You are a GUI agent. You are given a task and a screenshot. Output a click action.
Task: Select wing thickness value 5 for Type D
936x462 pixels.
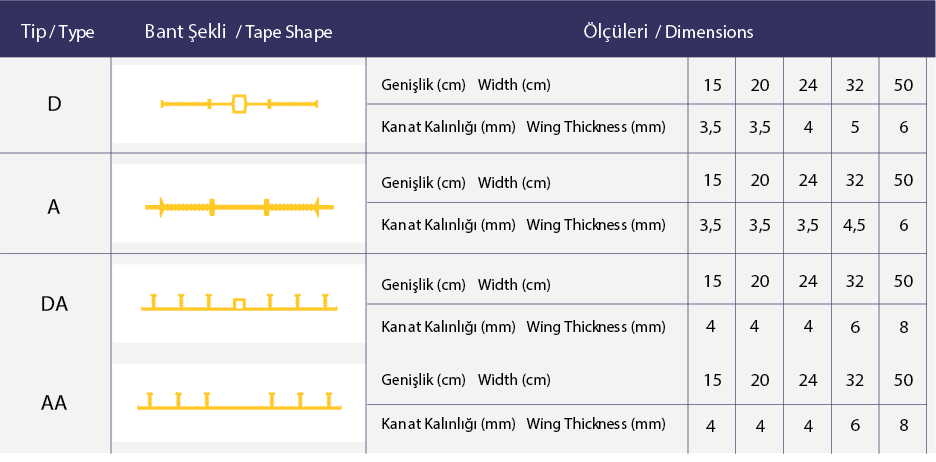(854, 127)
